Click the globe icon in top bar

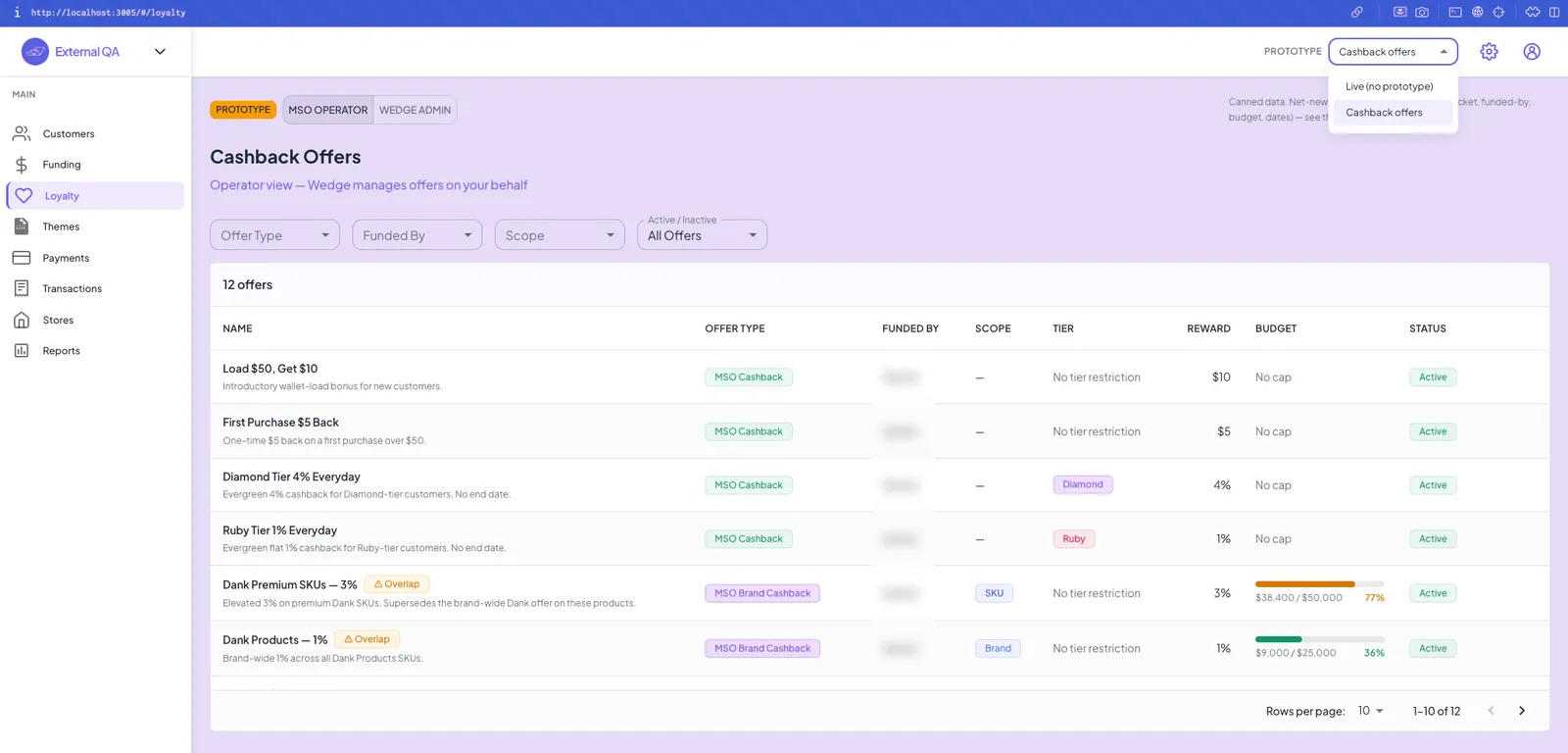[1477, 13]
